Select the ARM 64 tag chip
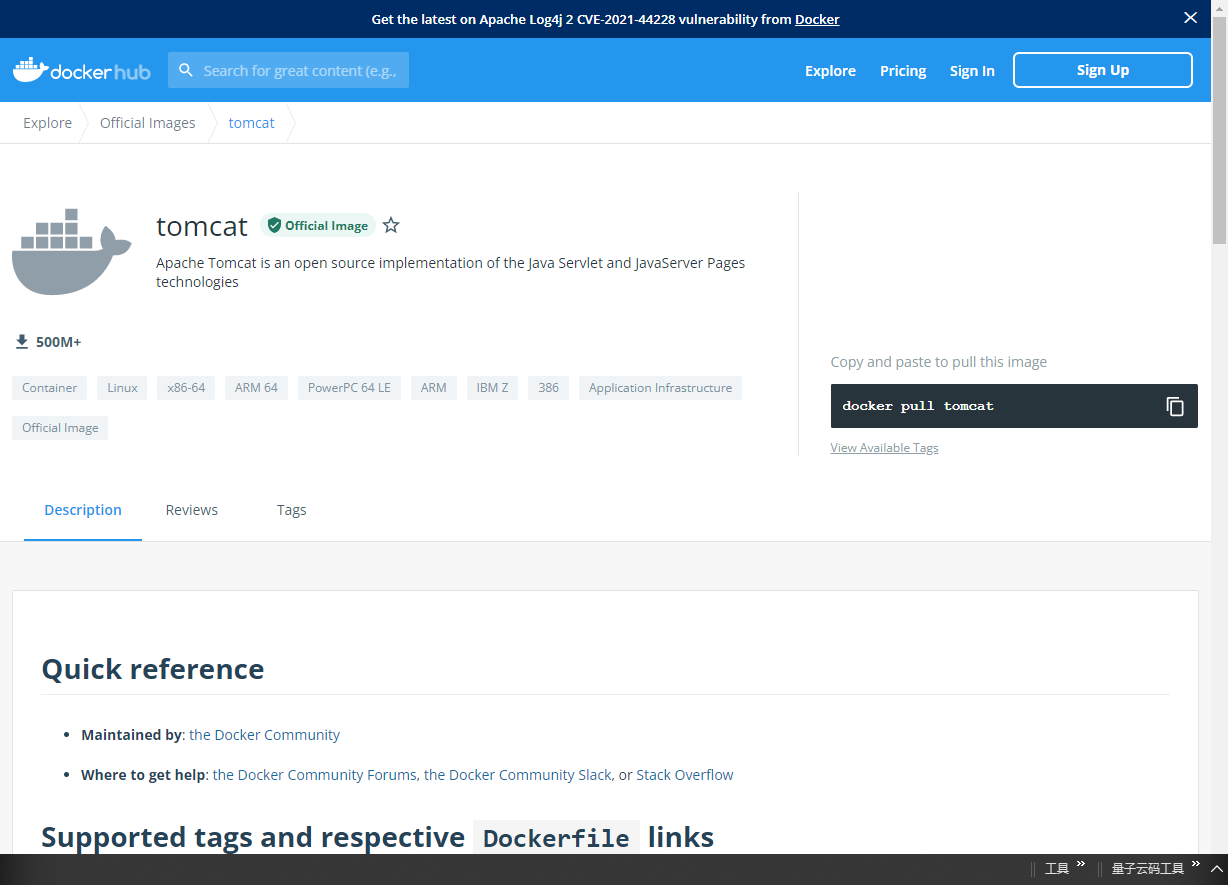Viewport: 1228px width, 885px height. [x=256, y=388]
